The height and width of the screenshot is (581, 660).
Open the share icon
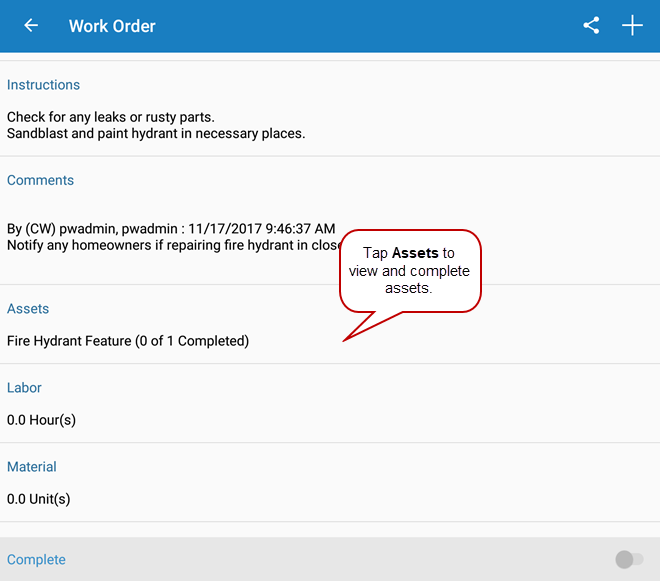click(591, 26)
